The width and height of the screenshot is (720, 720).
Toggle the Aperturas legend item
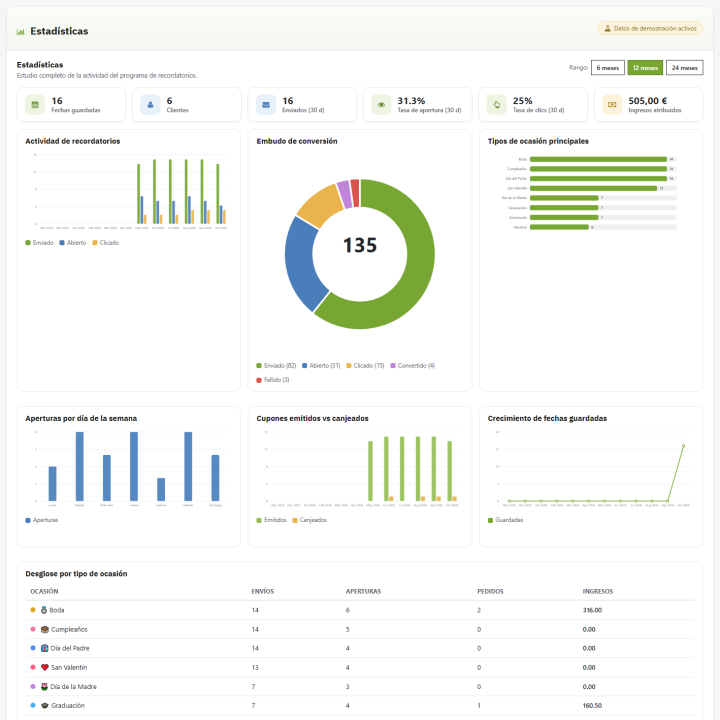(42, 520)
